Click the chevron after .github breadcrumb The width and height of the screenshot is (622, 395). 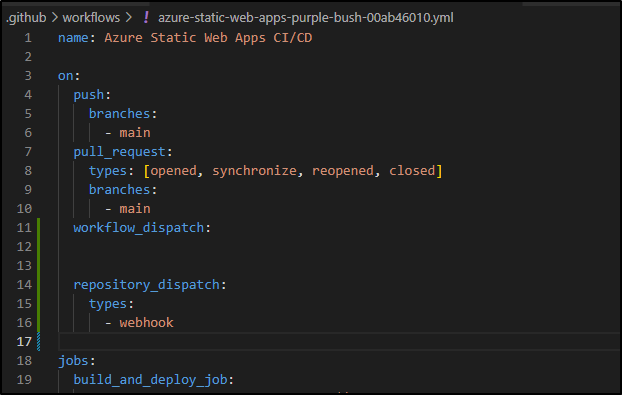(x=55, y=18)
